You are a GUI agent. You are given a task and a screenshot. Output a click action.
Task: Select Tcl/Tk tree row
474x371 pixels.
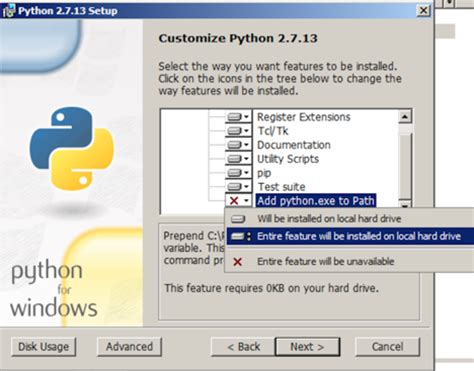tap(273, 131)
